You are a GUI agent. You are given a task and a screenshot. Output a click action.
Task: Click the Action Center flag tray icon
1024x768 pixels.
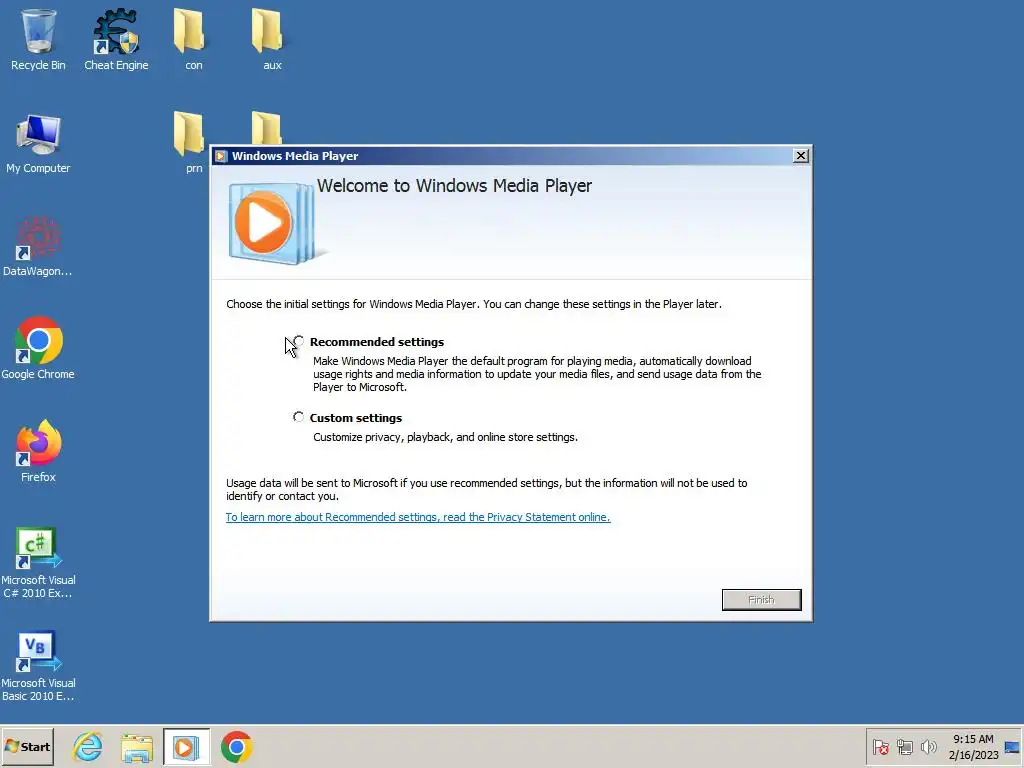click(x=881, y=747)
